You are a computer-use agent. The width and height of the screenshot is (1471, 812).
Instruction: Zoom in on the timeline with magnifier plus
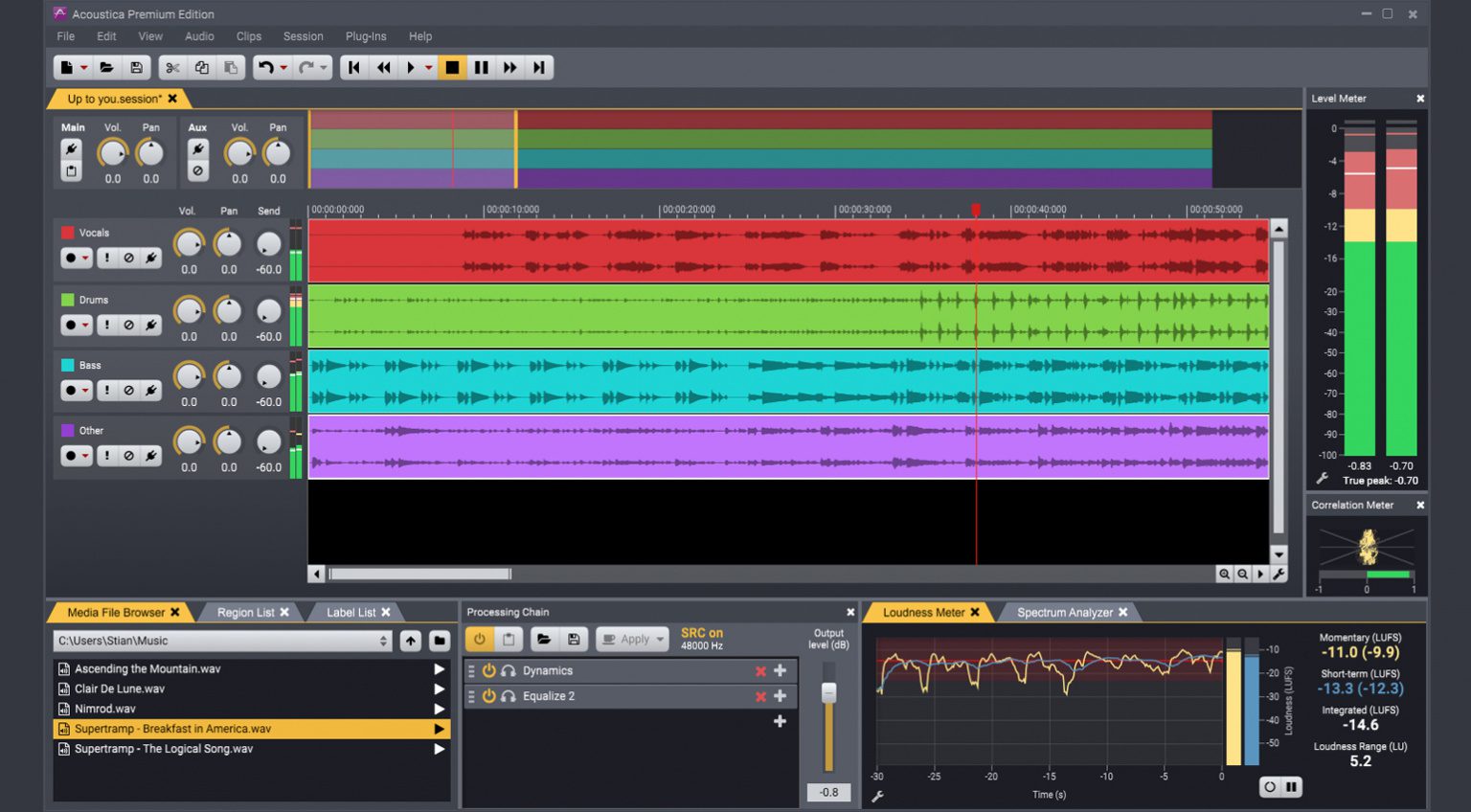[x=1224, y=574]
